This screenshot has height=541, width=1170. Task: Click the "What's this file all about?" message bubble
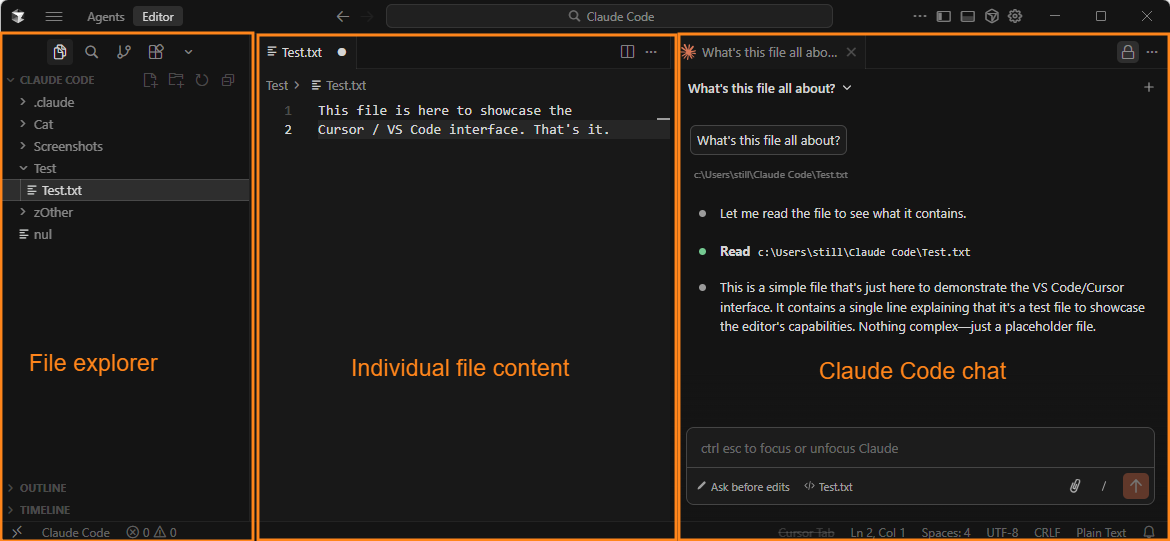tap(769, 140)
